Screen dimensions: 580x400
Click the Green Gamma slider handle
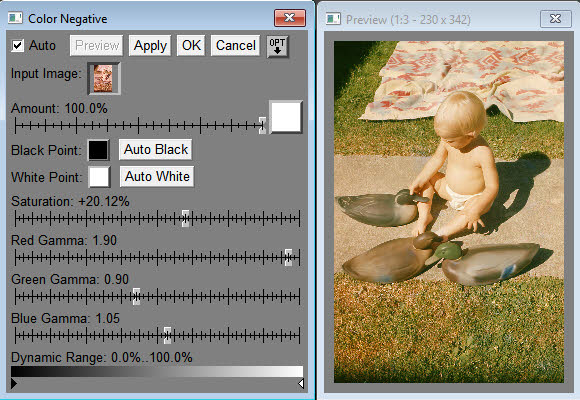coord(136,296)
